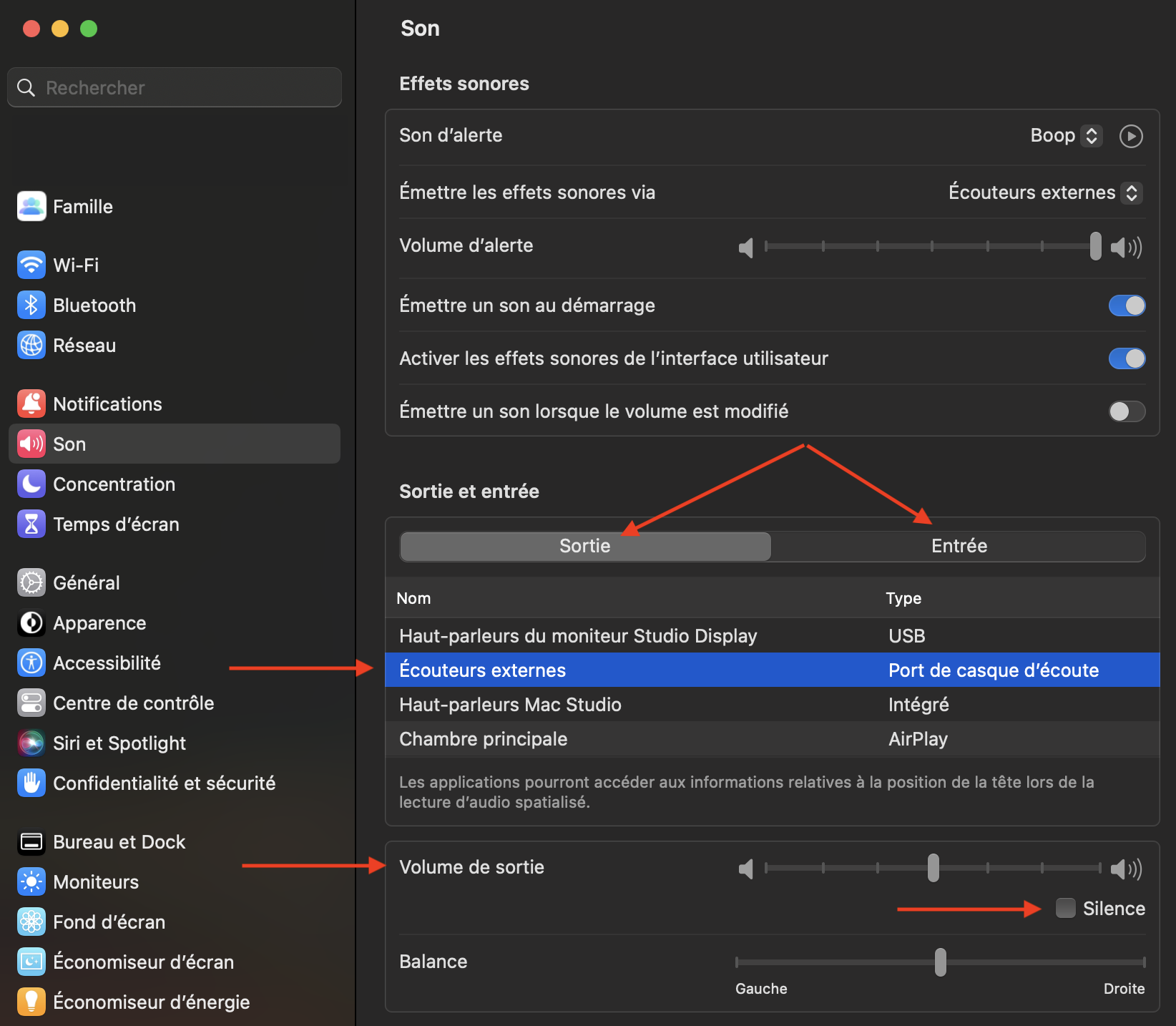Click the Bluetooth icon in sidebar
The height and width of the screenshot is (1026, 1176).
pos(31,306)
